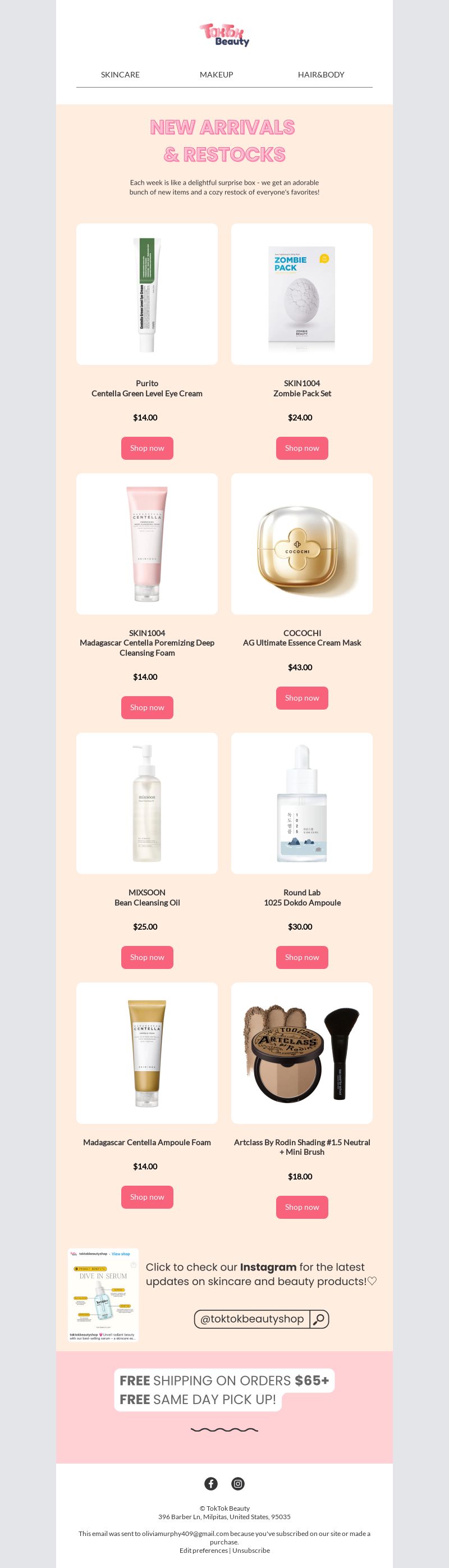Click the magnifier icon beside @toktokbeautyshop
This screenshot has height=1568, width=449.
coord(319,1319)
